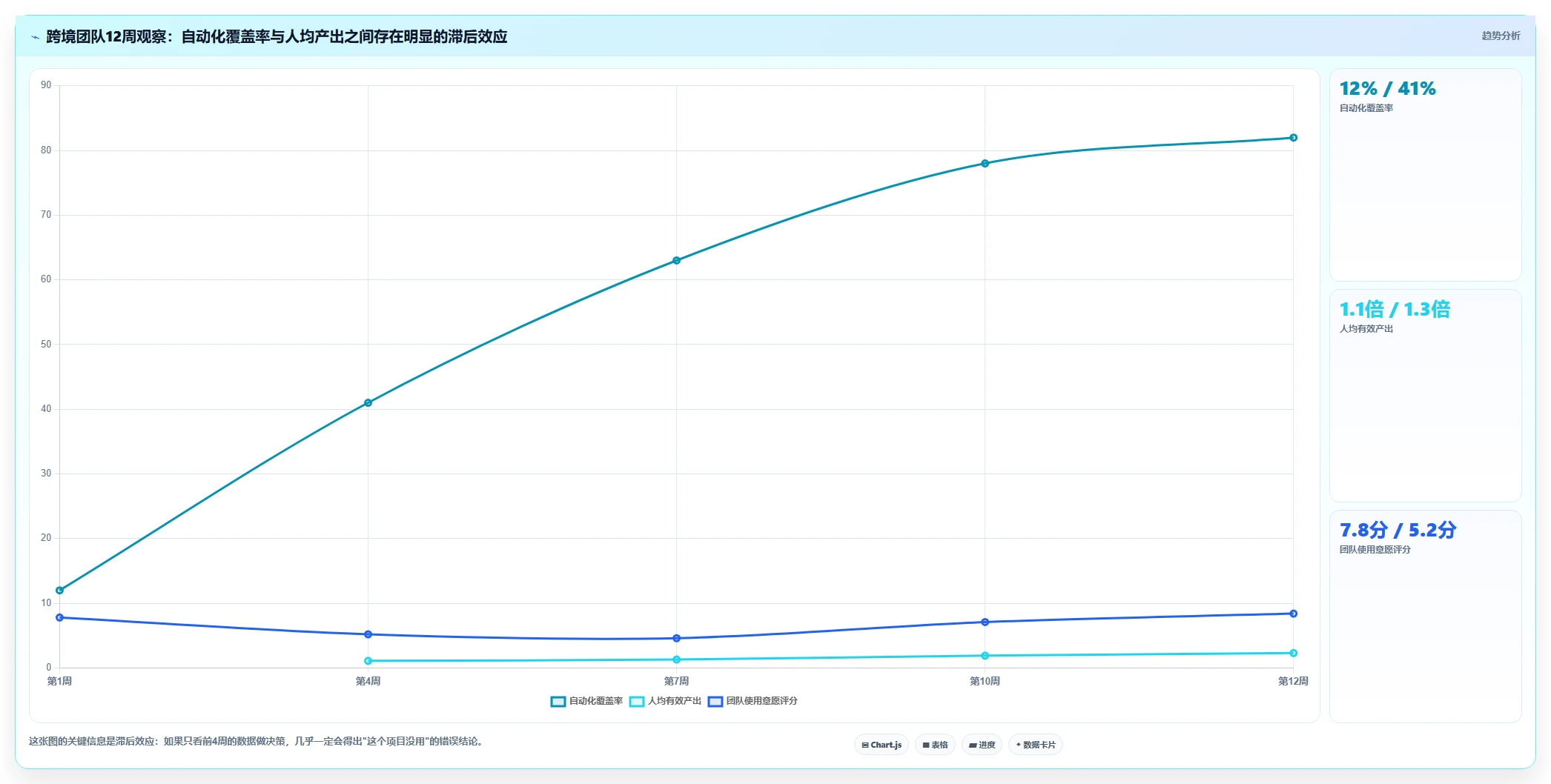Select the 数据卡片 chip
The width and height of the screenshot is (1551, 784).
pyautogui.click(x=1036, y=745)
